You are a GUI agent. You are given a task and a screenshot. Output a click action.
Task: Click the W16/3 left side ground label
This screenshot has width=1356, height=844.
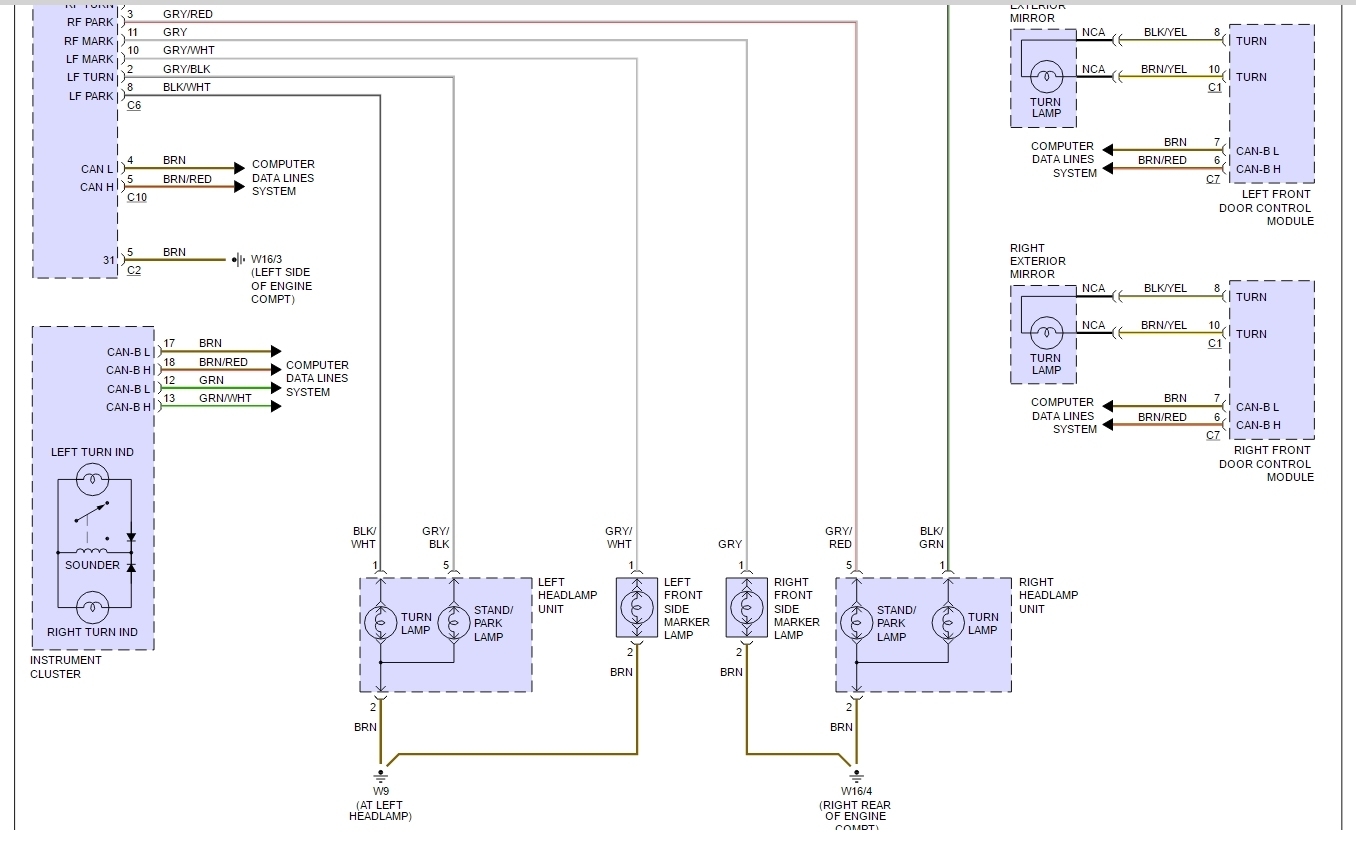pos(282,279)
